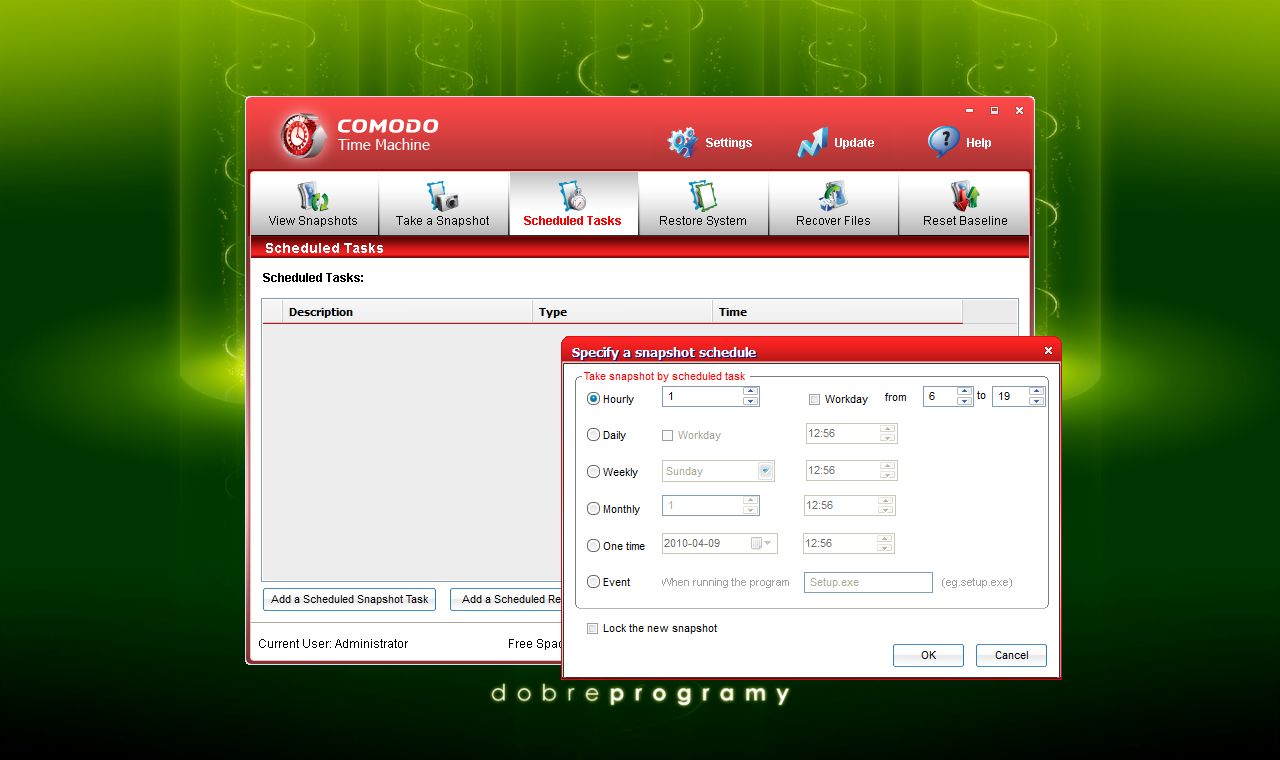1280x760 pixels.
Task: Open Settings gear icon
Action: [x=682, y=142]
